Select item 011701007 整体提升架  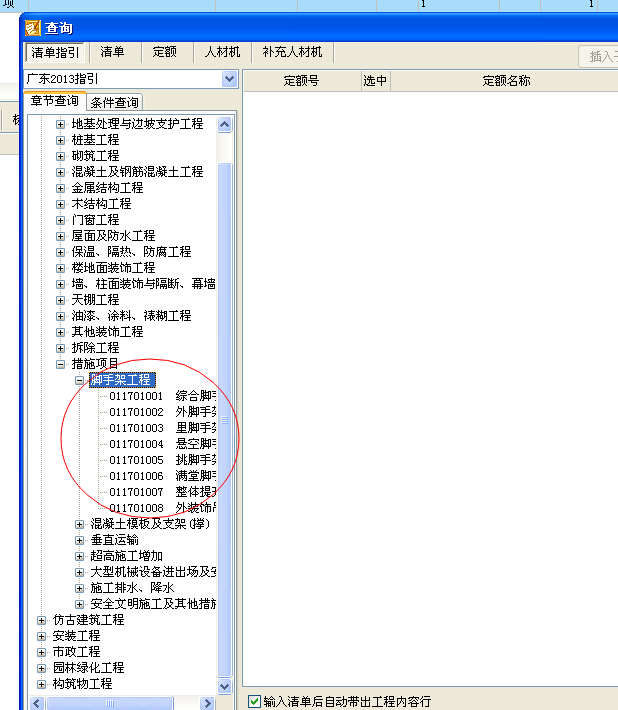(163, 492)
